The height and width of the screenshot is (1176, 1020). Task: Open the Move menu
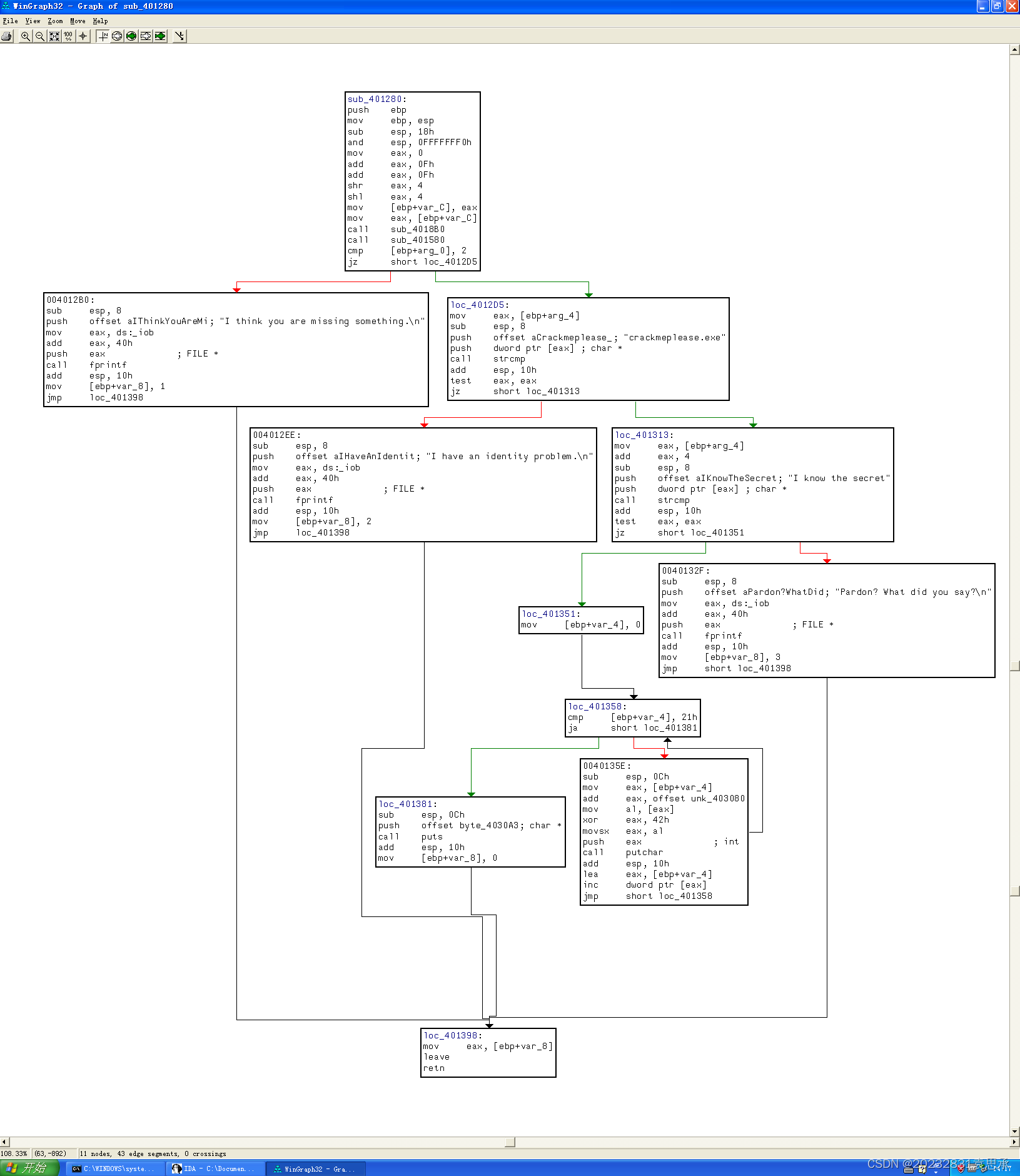pyautogui.click(x=78, y=21)
